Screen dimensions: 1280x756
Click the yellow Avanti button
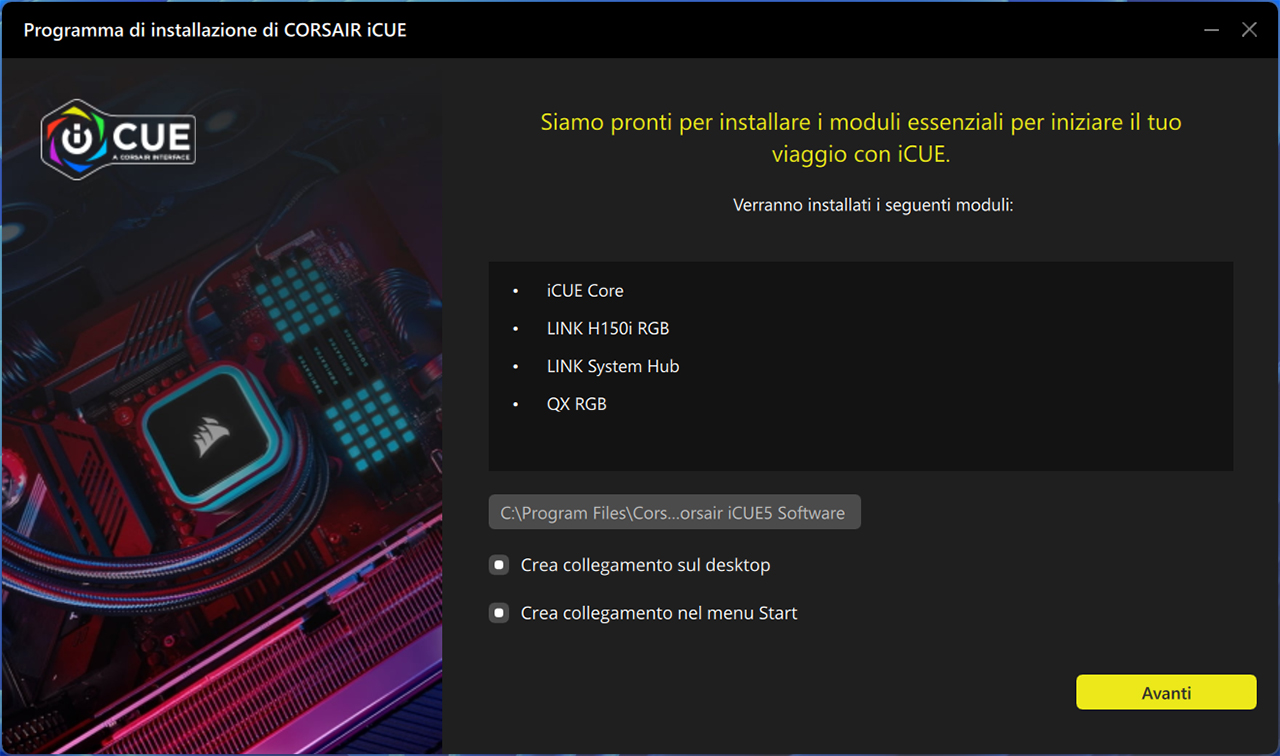click(x=1166, y=692)
